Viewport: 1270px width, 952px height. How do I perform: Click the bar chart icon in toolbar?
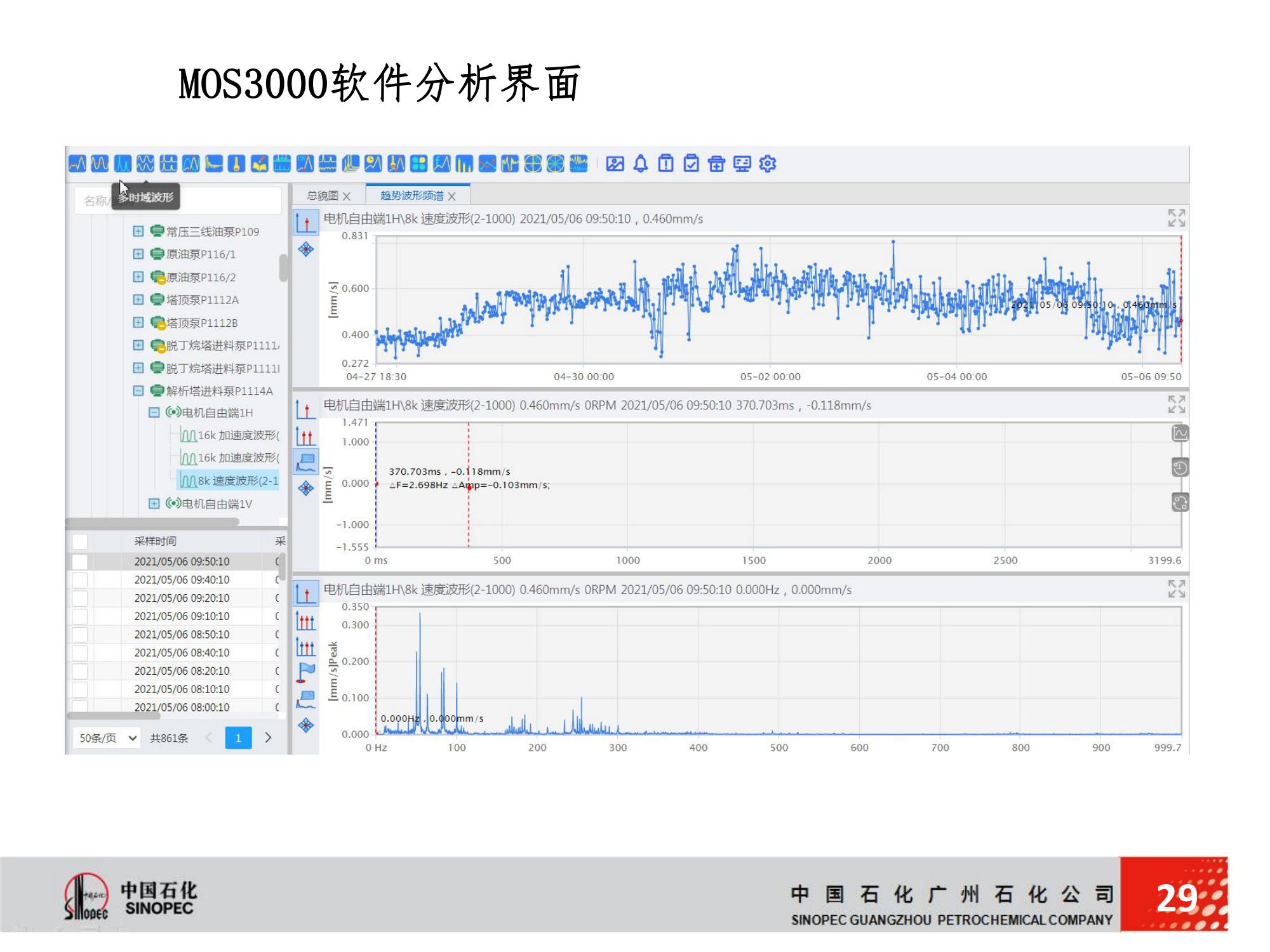coord(464,164)
